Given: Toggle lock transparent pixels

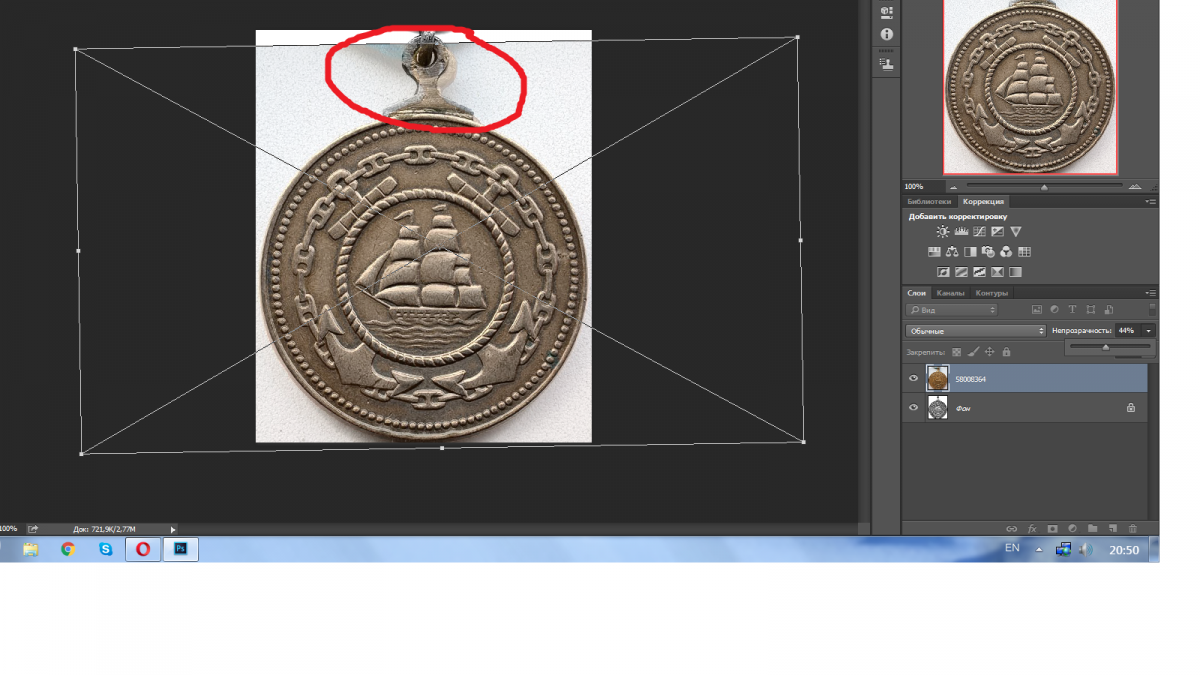Looking at the screenshot, I should [x=956, y=352].
